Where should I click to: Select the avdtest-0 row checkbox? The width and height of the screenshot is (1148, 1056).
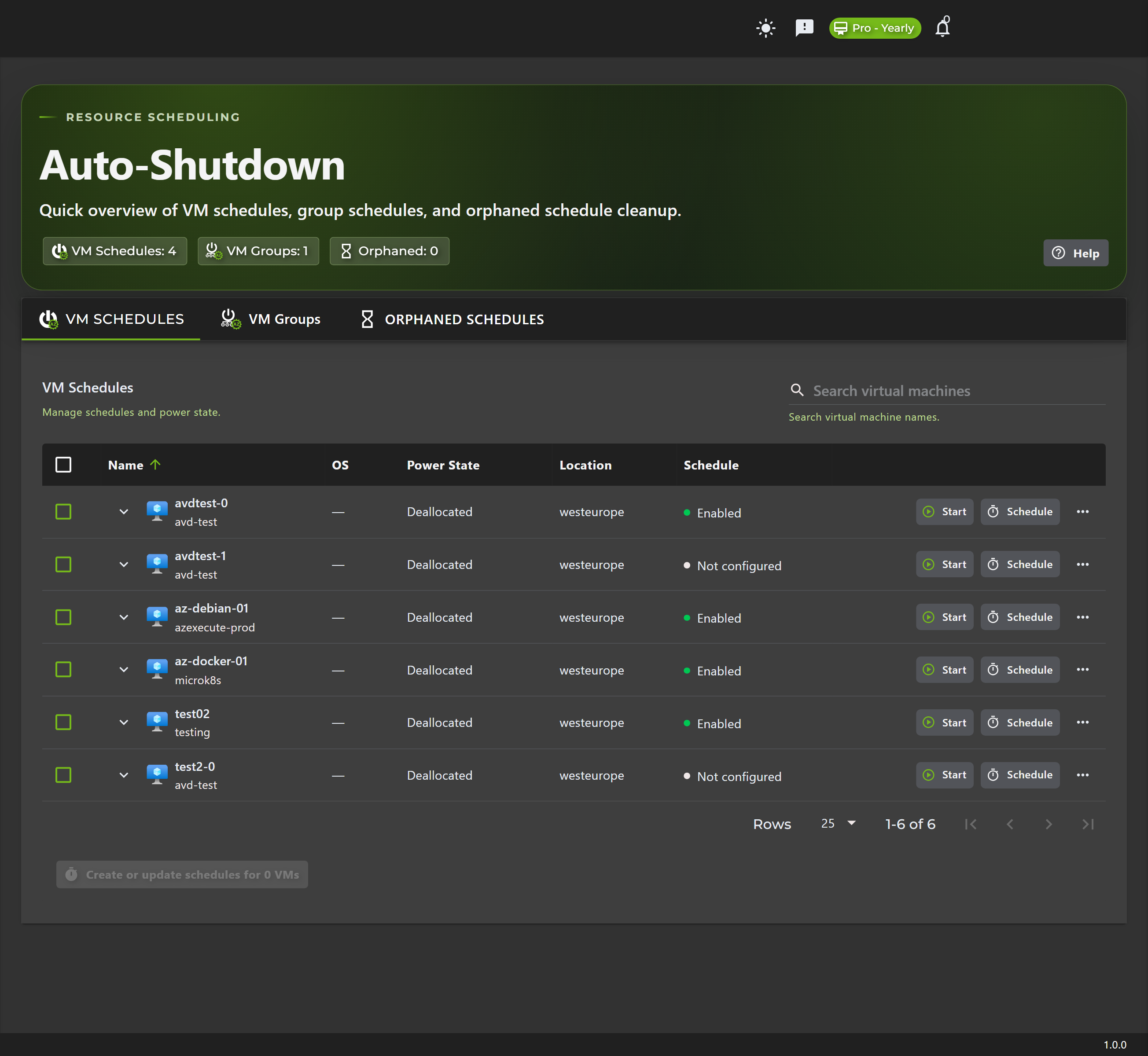coord(63,511)
